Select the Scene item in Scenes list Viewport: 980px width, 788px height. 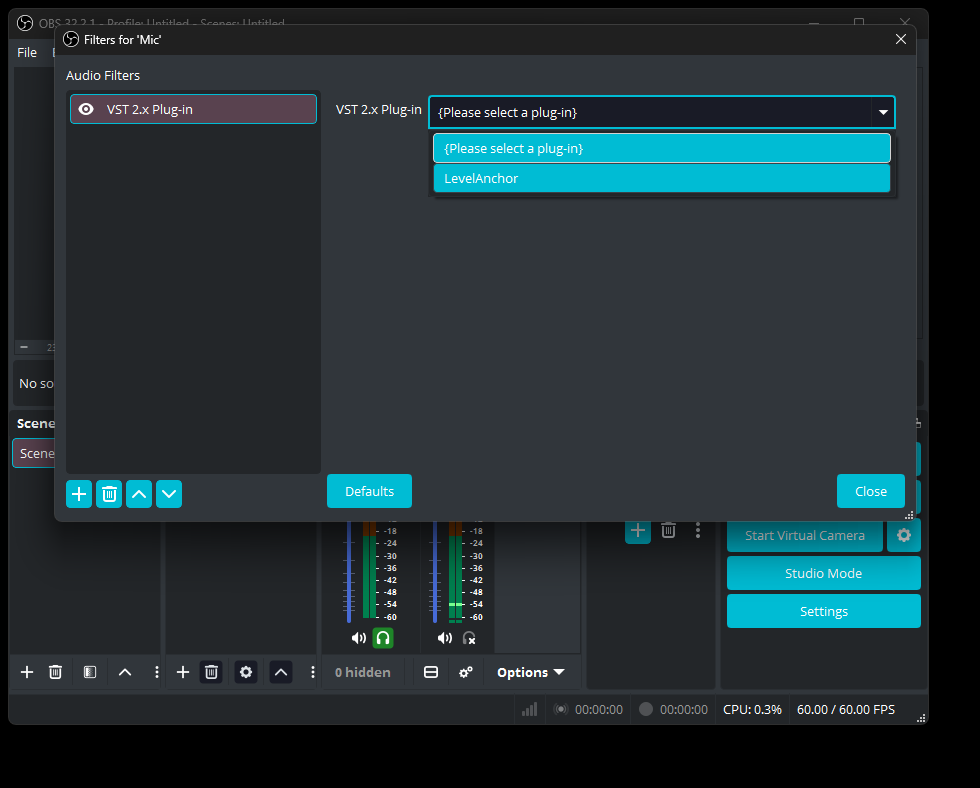tap(34, 453)
